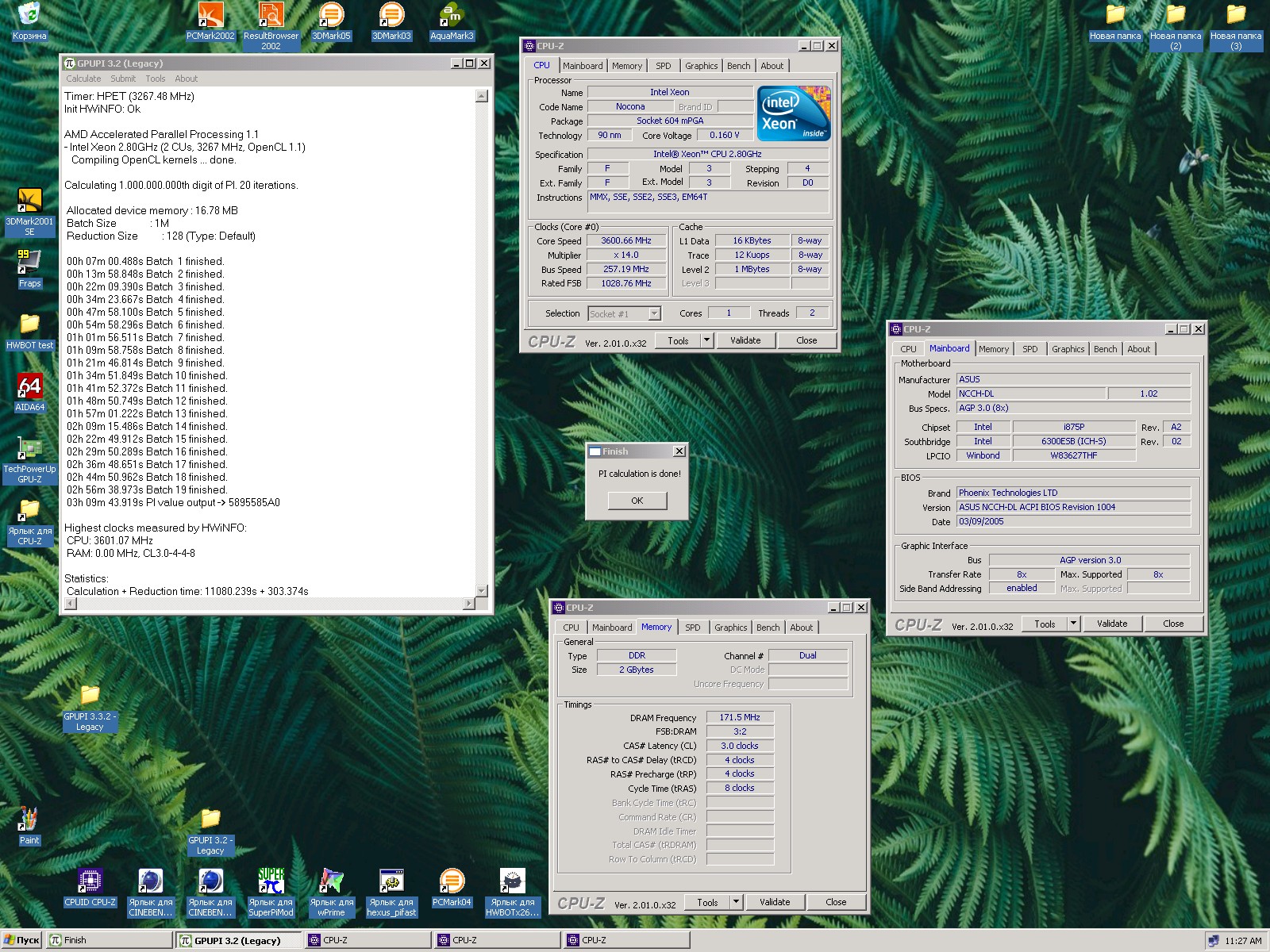Viewport: 1270px width, 952px height.
Task: Click the NCCH-DL model field
Action: (1030, 394)
